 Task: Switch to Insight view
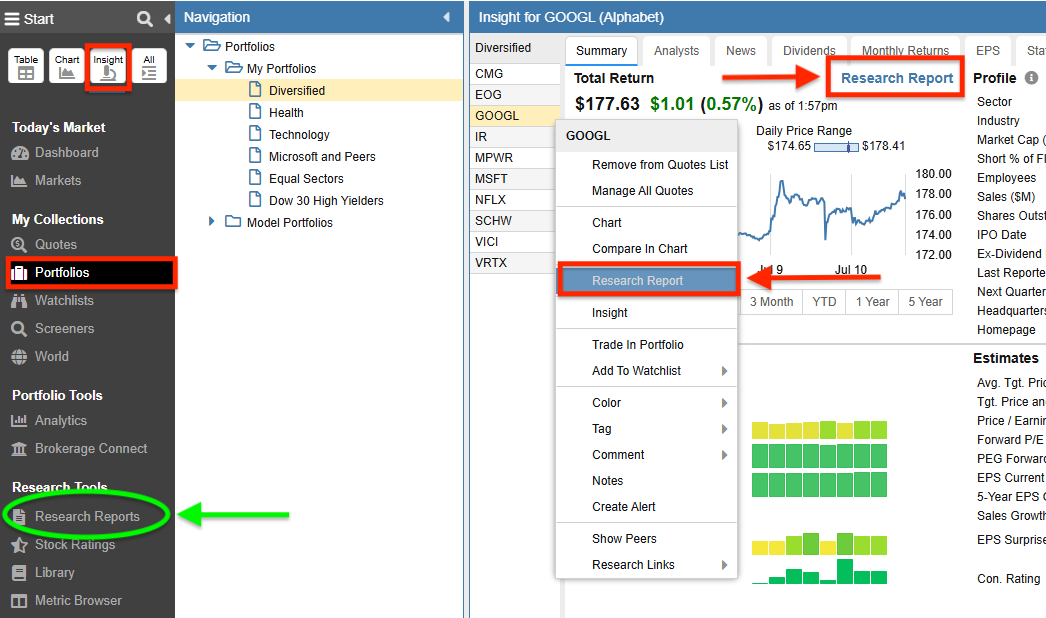(x=108, y=67)
